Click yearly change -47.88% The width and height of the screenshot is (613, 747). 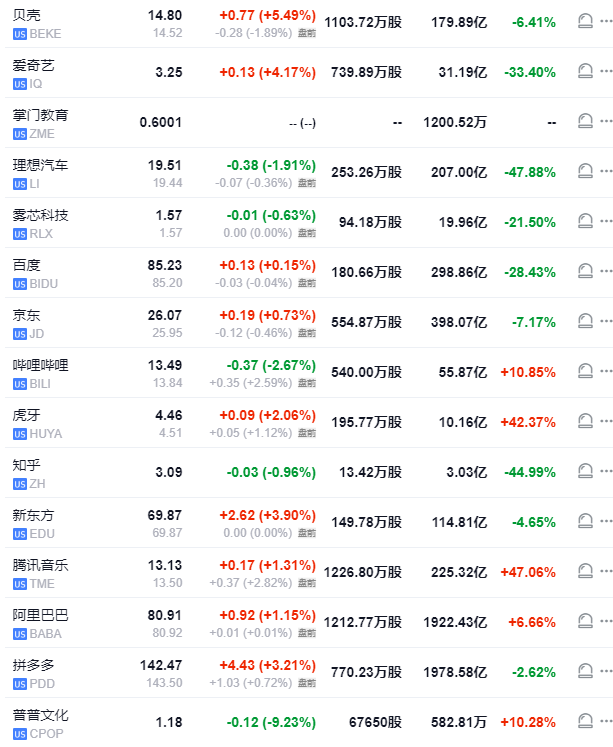point(530,172)
